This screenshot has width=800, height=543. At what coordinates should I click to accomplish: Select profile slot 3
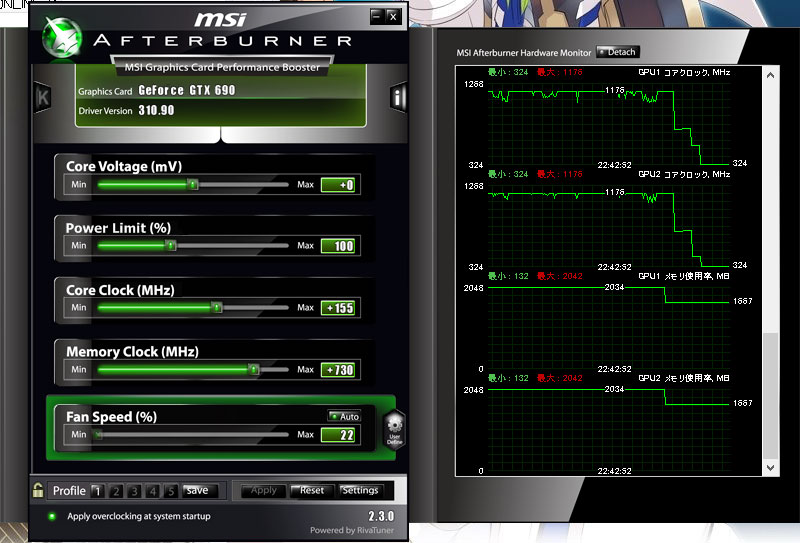[x=134, y=491]
